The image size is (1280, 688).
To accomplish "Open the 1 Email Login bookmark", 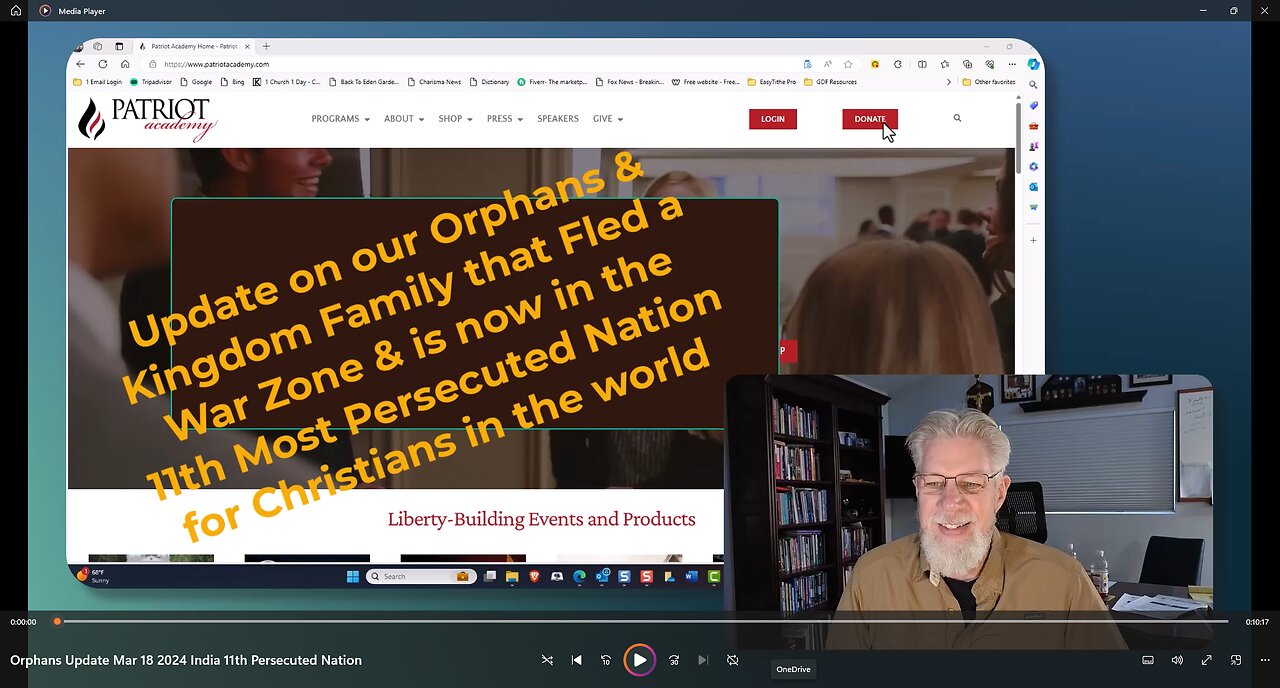I will tap(98, 82).
